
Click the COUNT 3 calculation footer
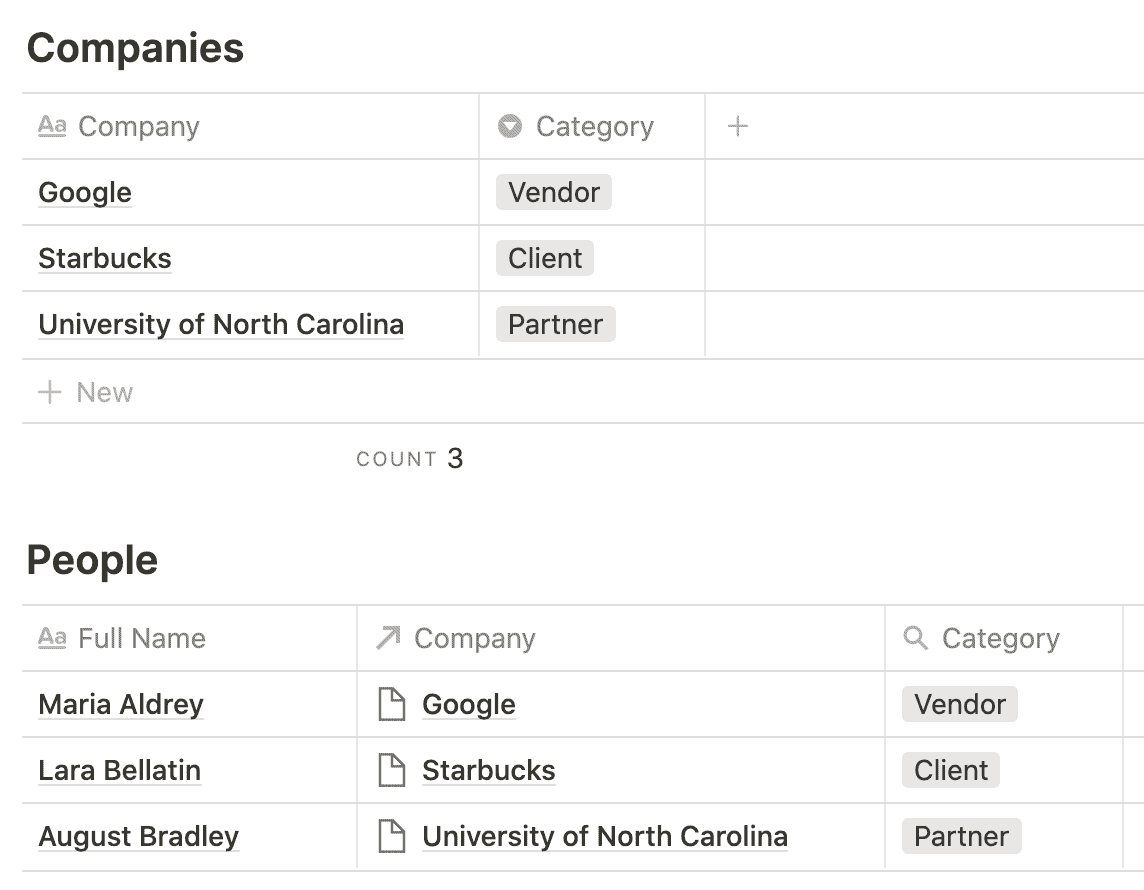(x=410, y=459)
